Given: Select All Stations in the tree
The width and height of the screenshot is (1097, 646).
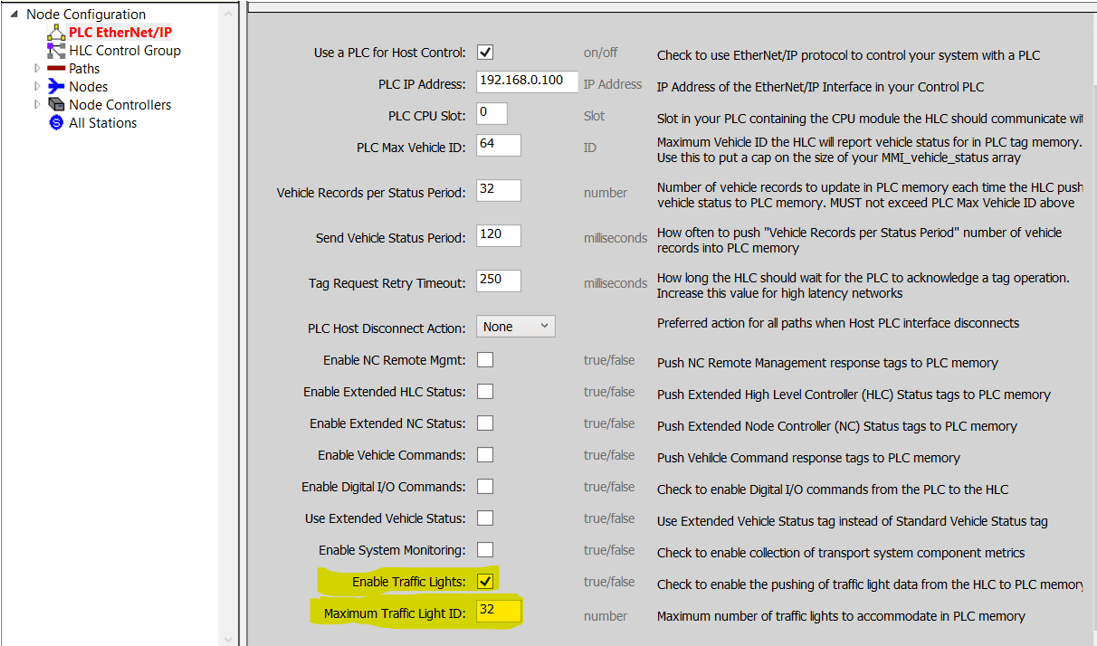Looking at the screenshot, I should tap(102, 123).
